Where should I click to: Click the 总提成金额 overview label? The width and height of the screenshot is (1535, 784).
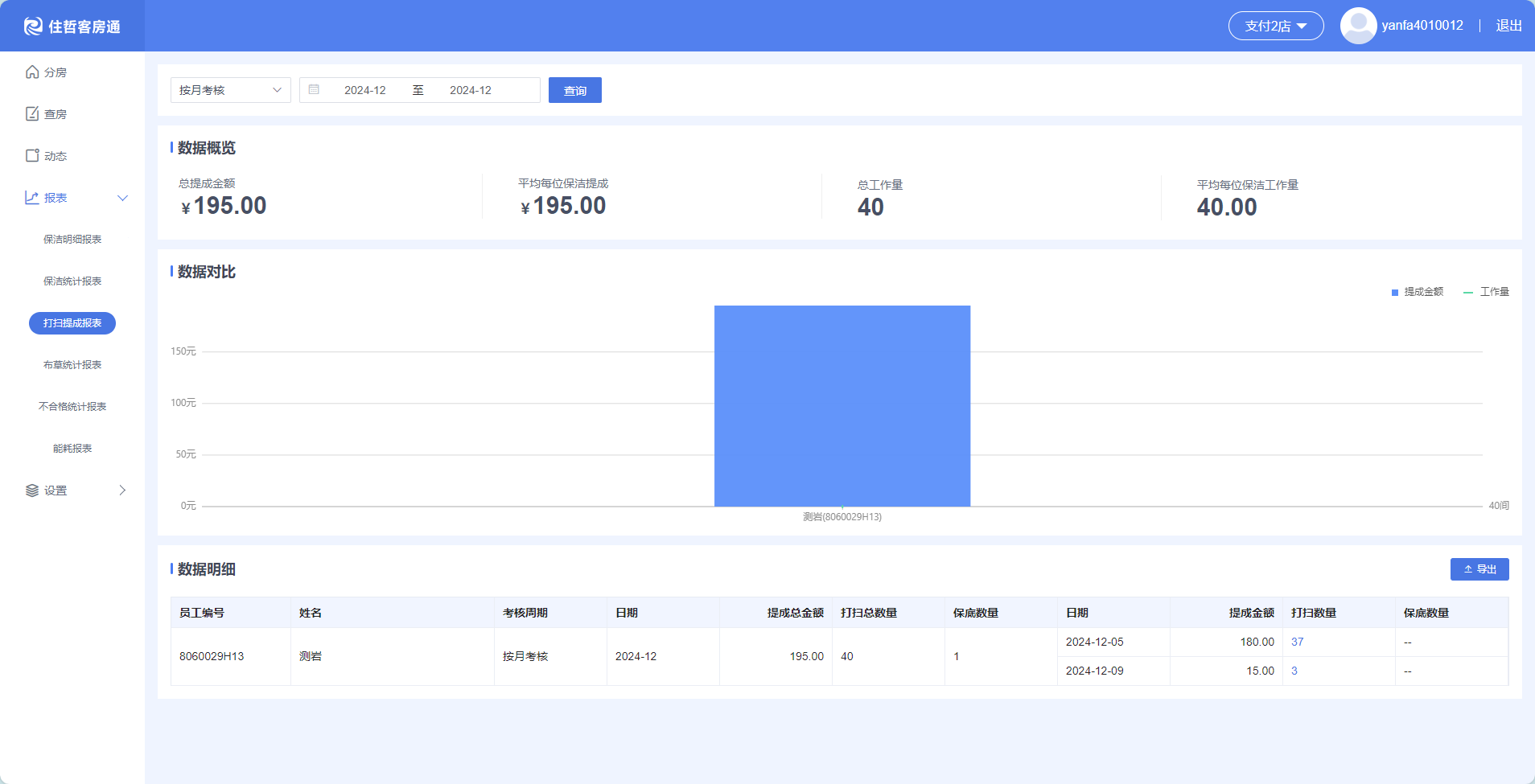207,183
